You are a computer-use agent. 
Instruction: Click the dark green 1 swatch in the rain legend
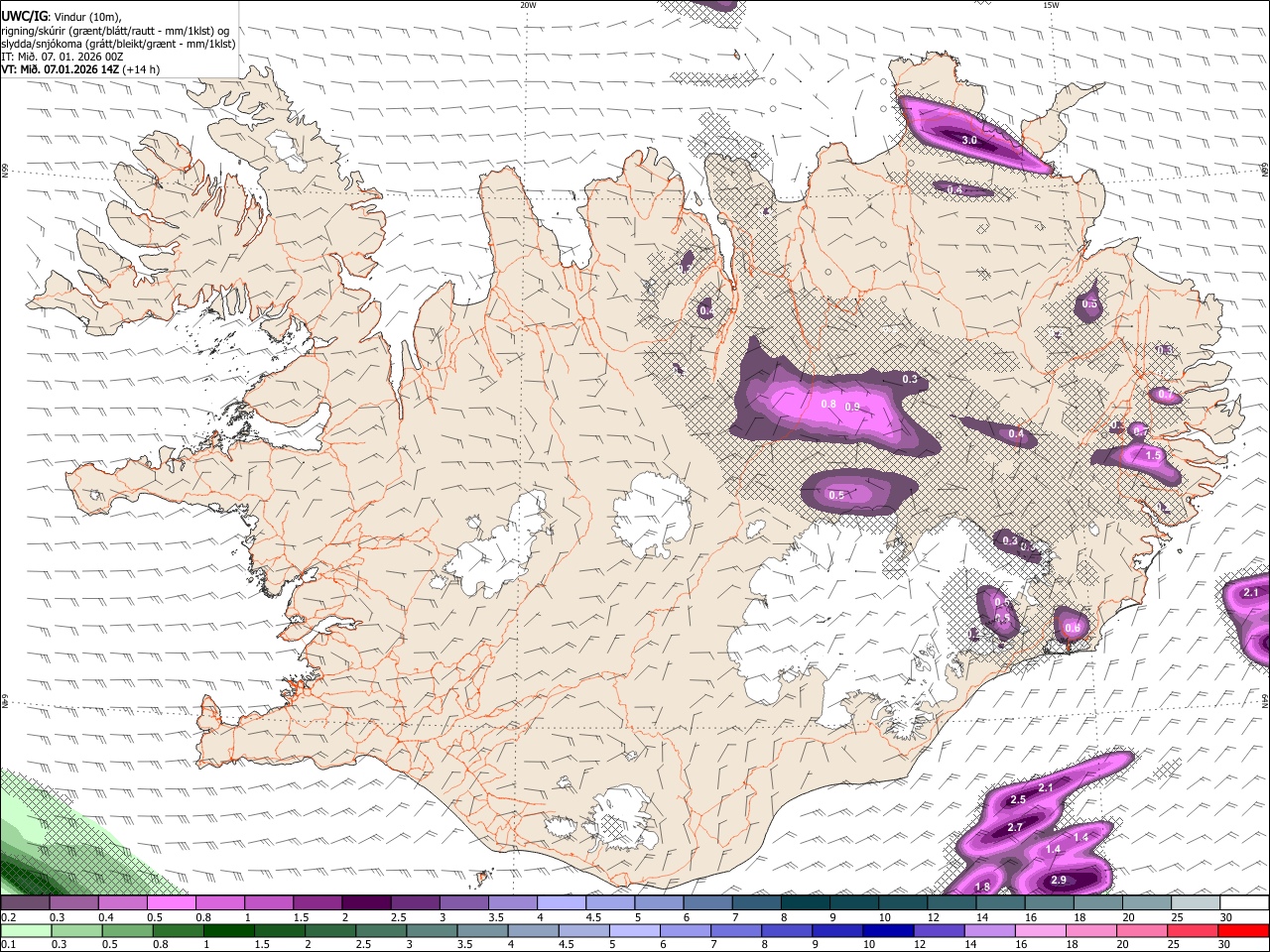[227, 930]
